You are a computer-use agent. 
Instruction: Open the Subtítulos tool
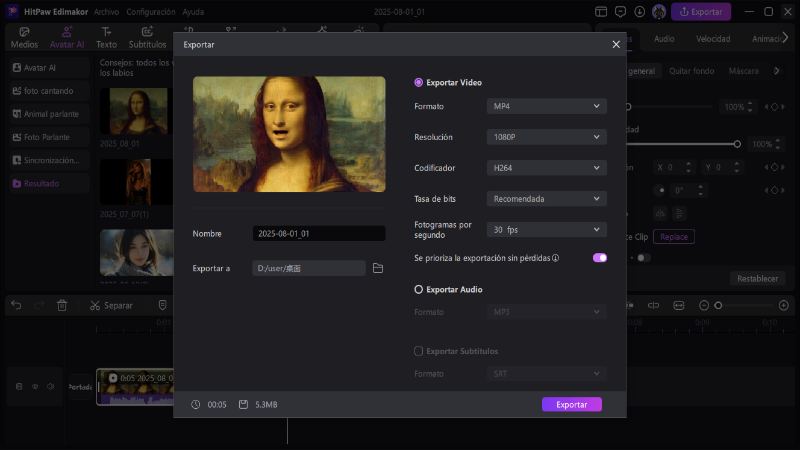point(147,38)
